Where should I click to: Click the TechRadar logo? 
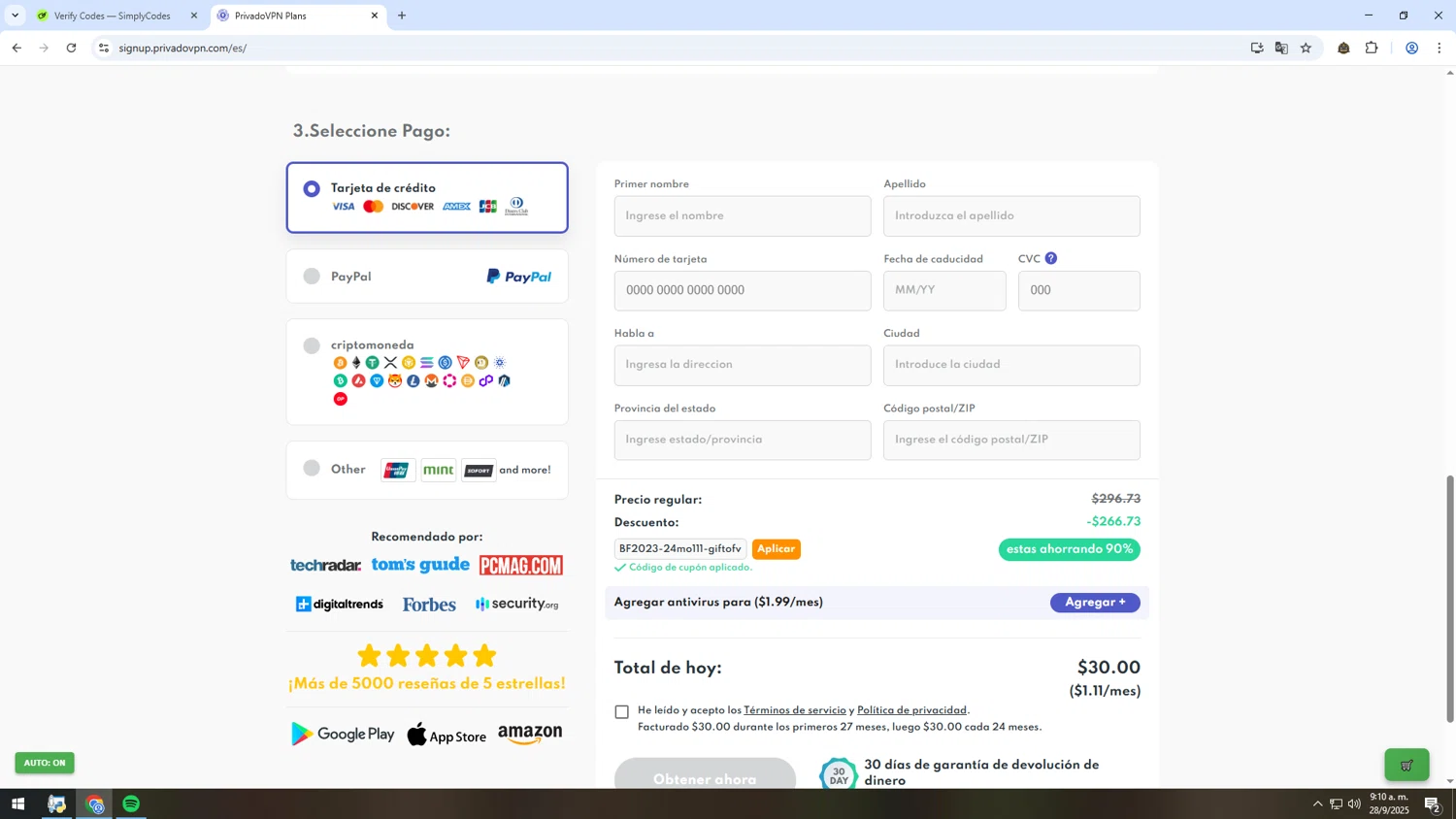coord(326,566)
